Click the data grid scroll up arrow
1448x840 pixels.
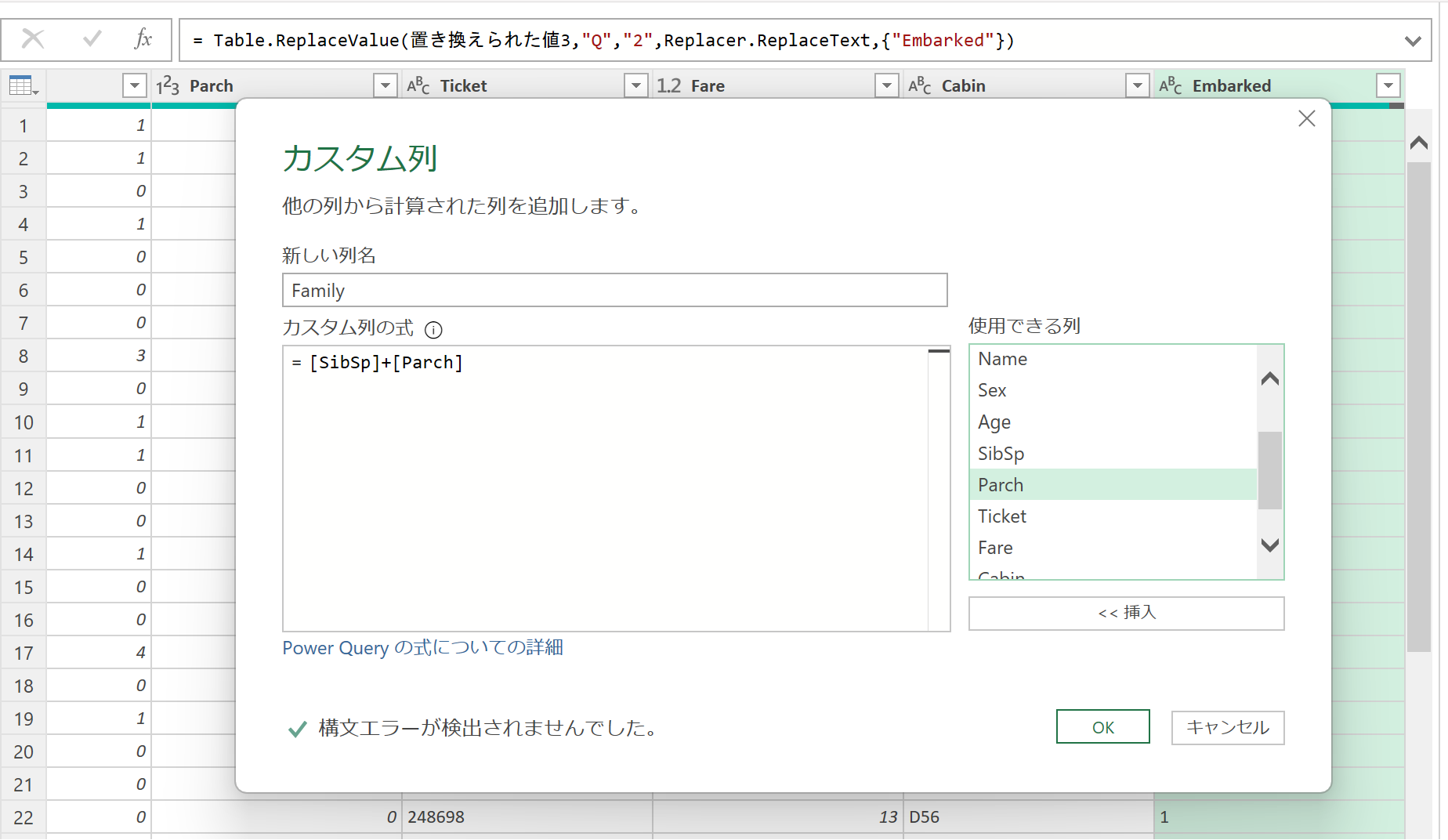click(1418, 143)
